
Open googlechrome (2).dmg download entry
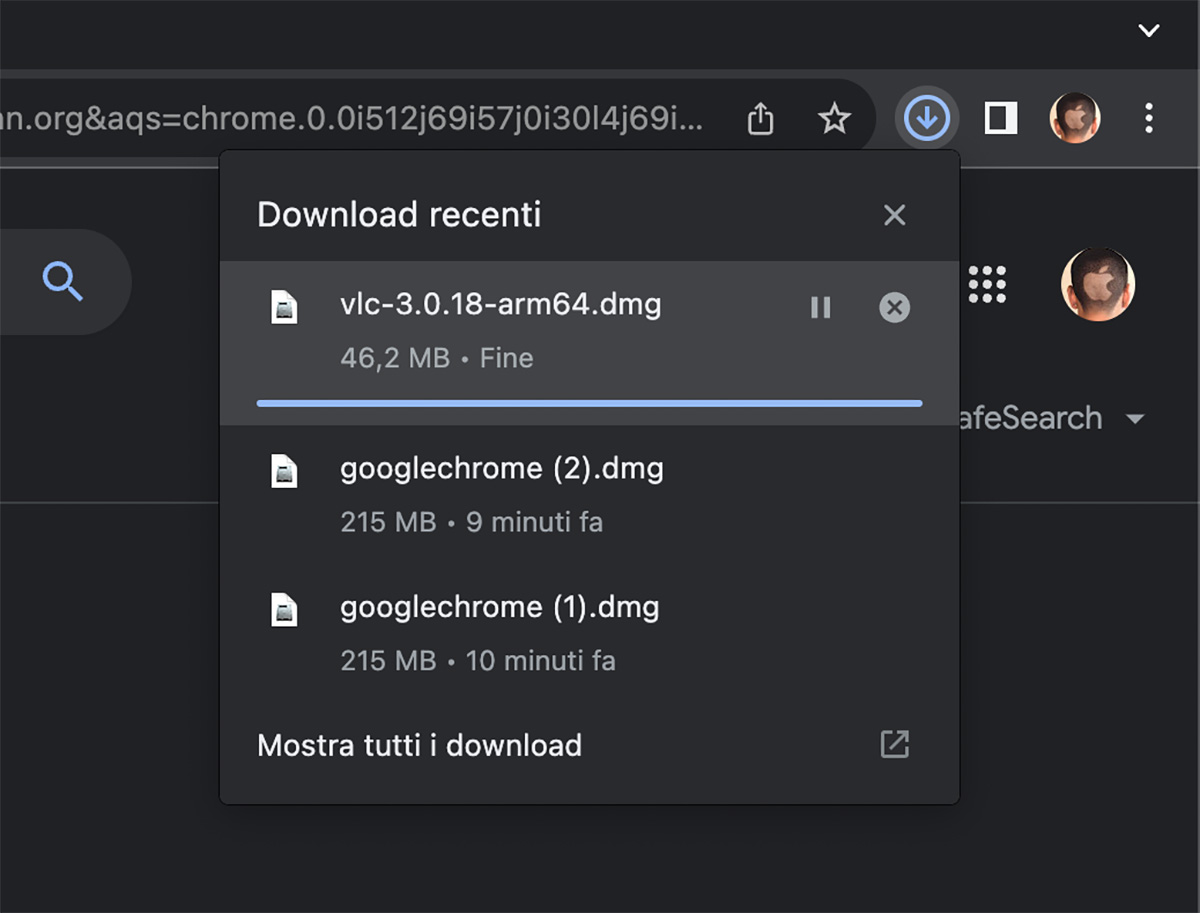tap(501, 469)
